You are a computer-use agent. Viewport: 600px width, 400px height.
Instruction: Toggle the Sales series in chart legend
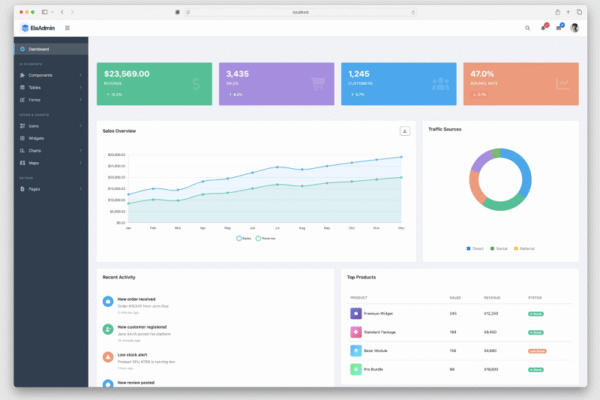244,238
